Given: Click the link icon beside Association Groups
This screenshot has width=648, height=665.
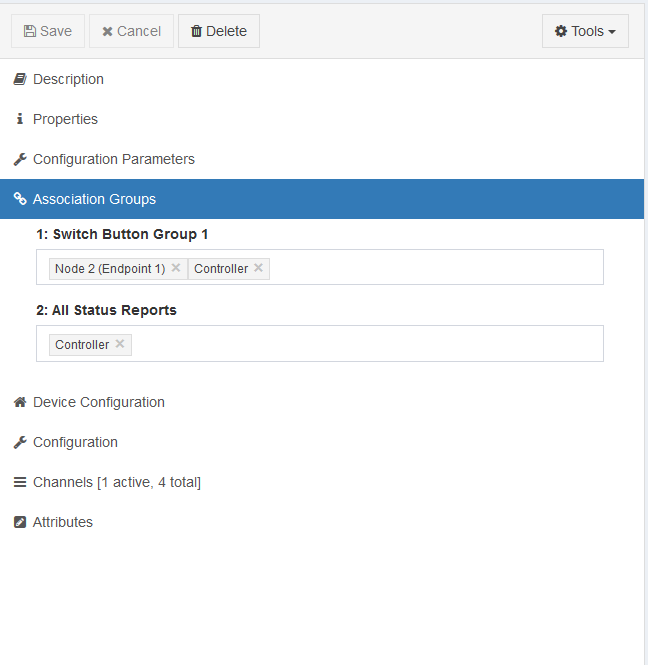Looking at the screenshot, I should tap(20, 198).
